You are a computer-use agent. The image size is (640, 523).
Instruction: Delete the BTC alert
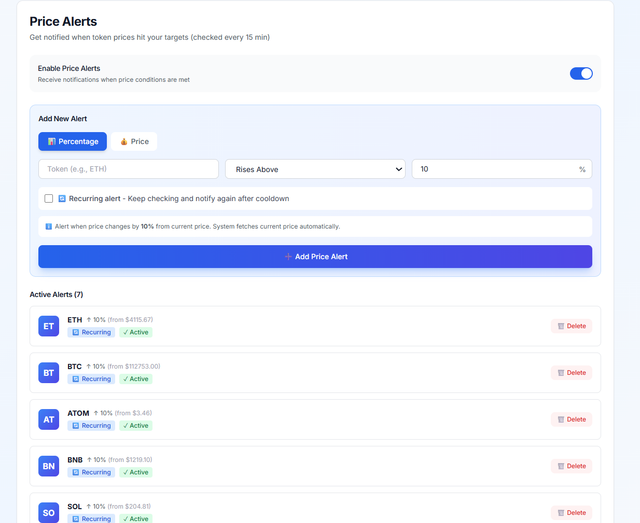point(571,373)
